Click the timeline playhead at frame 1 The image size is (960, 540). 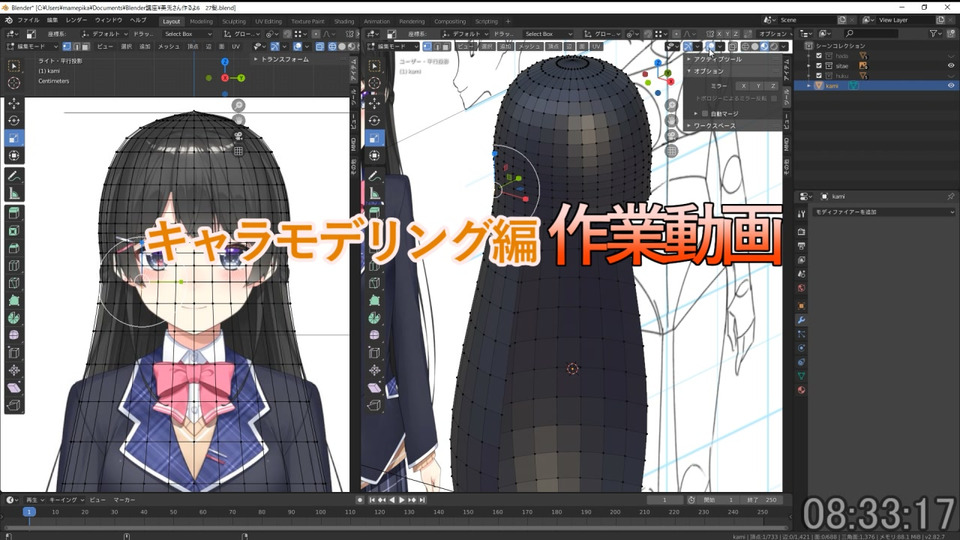pos(29,511)
